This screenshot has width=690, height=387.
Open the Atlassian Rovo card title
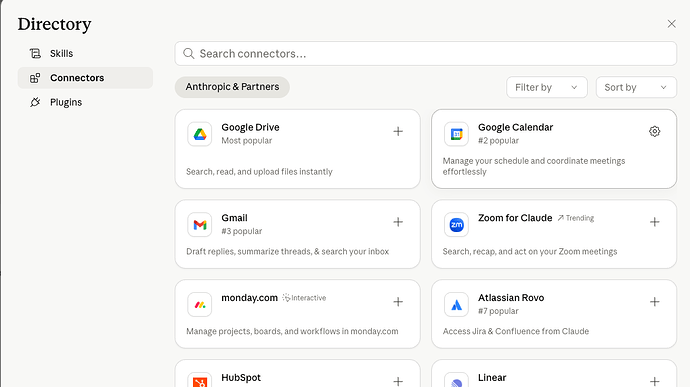pyautogui.click(x=511, y=298)
